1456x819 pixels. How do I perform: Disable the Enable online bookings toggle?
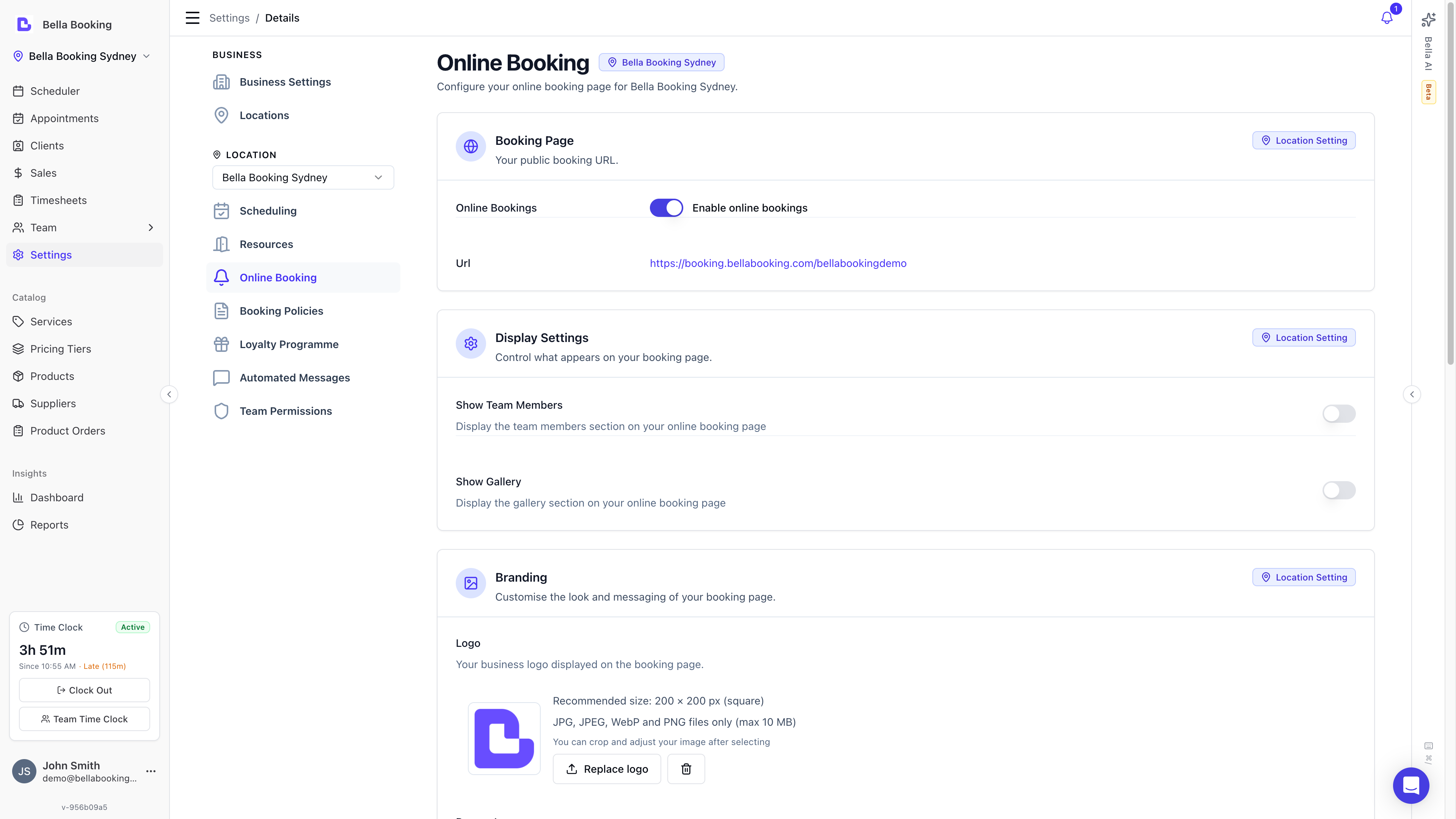coord(667,207)
